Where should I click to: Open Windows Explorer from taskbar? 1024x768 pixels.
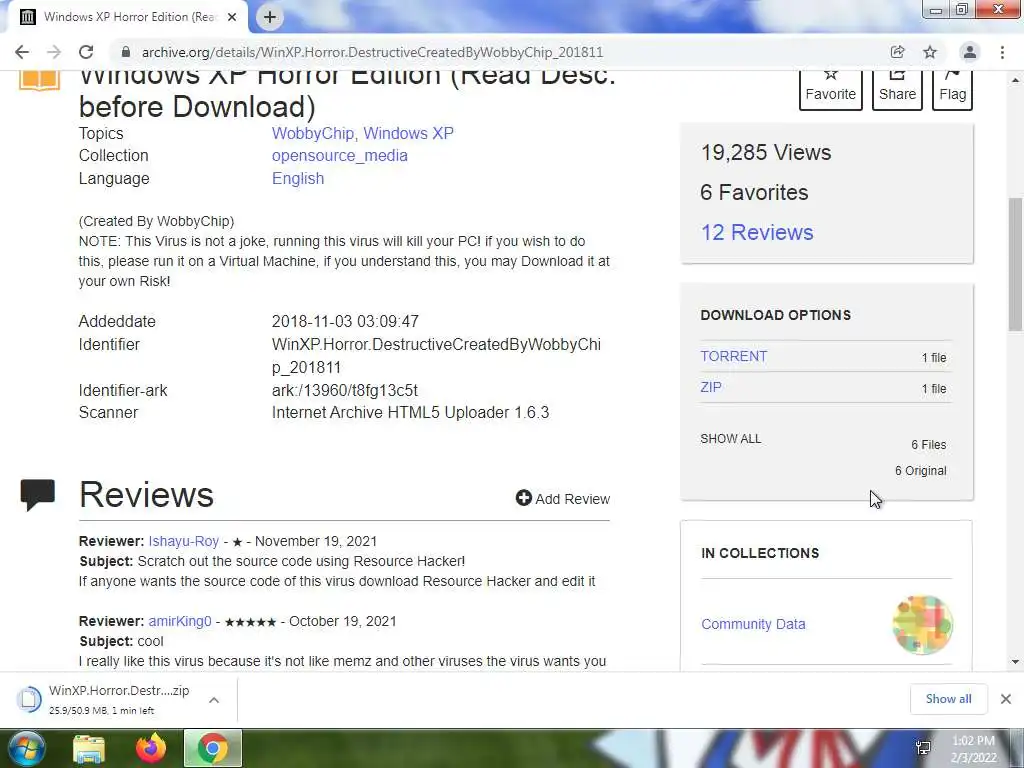point(89,749)
